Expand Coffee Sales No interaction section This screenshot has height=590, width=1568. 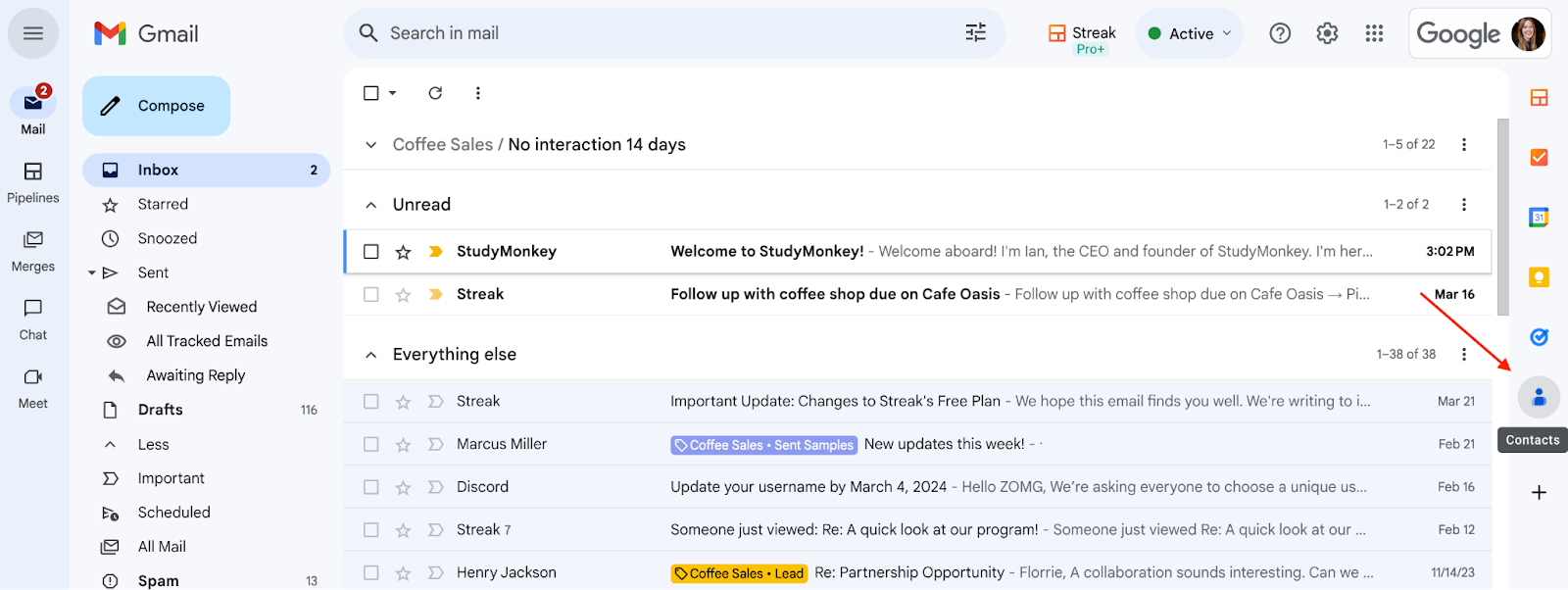(x=370, y=145)
